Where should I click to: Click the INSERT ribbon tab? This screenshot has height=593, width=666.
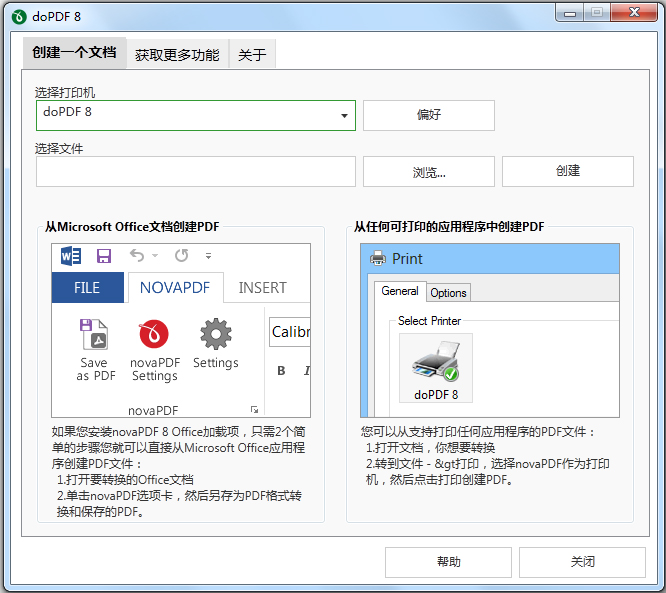pos(262,288)
